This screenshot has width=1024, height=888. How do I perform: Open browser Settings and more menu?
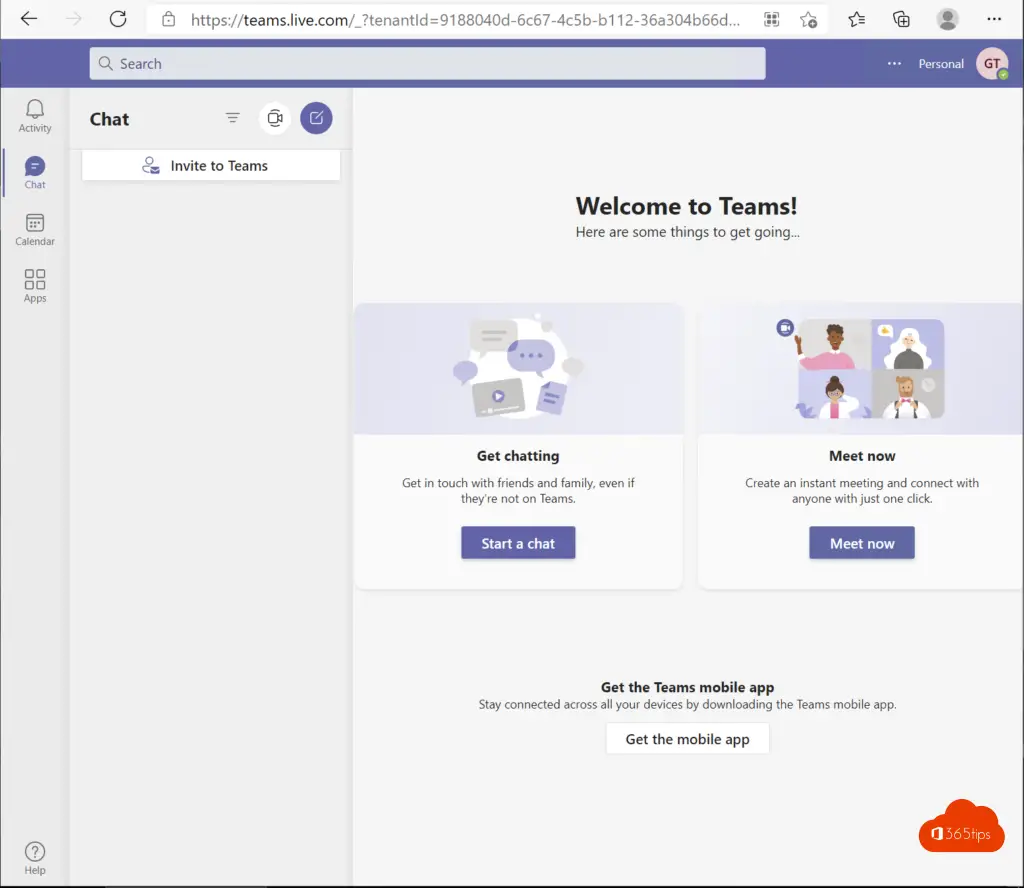[x=993, y=19]
